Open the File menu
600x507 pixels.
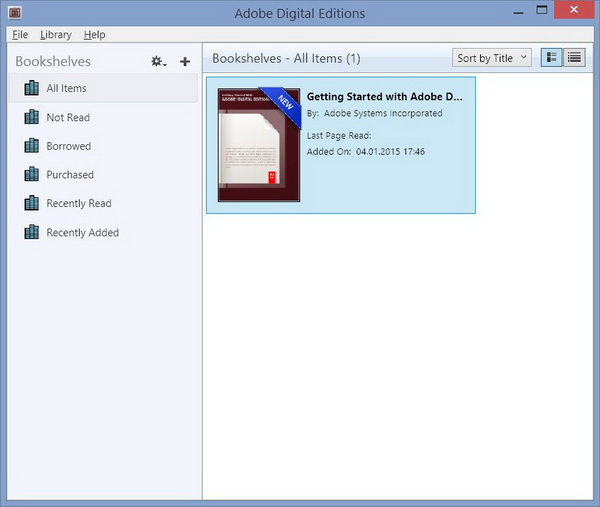pos(20,35)
